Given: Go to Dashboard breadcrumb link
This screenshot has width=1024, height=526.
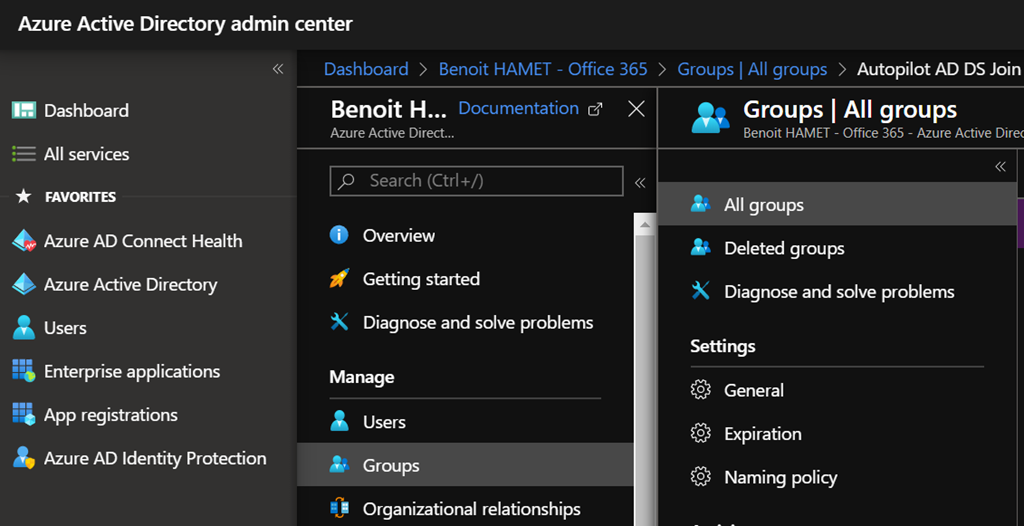Looking at the screenshot, I should tap(366, 69).
